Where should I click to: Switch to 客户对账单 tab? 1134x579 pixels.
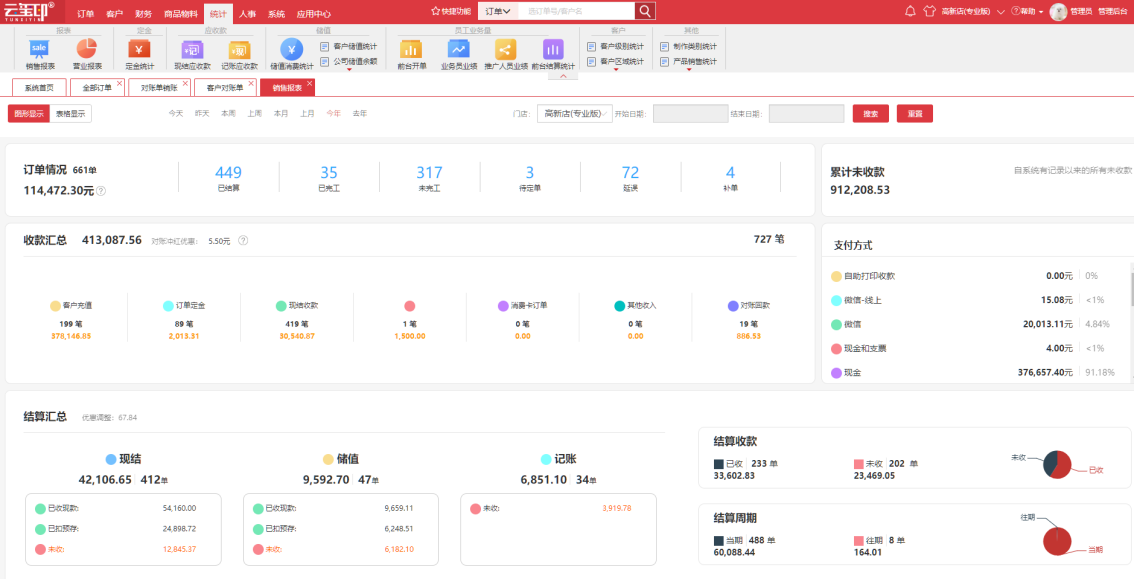point(225,87)
